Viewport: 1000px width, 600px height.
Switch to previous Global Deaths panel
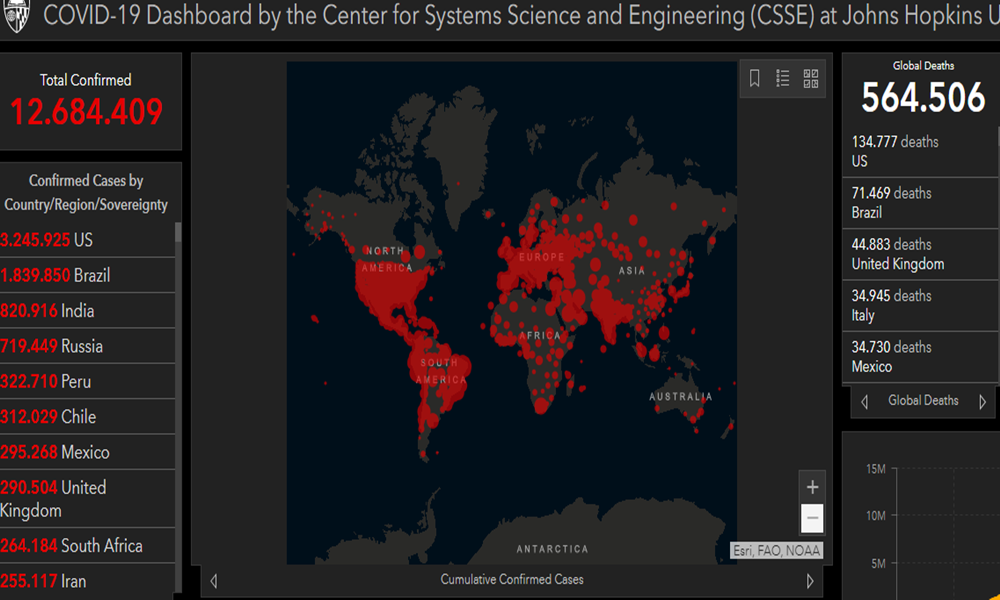(865, 401)
